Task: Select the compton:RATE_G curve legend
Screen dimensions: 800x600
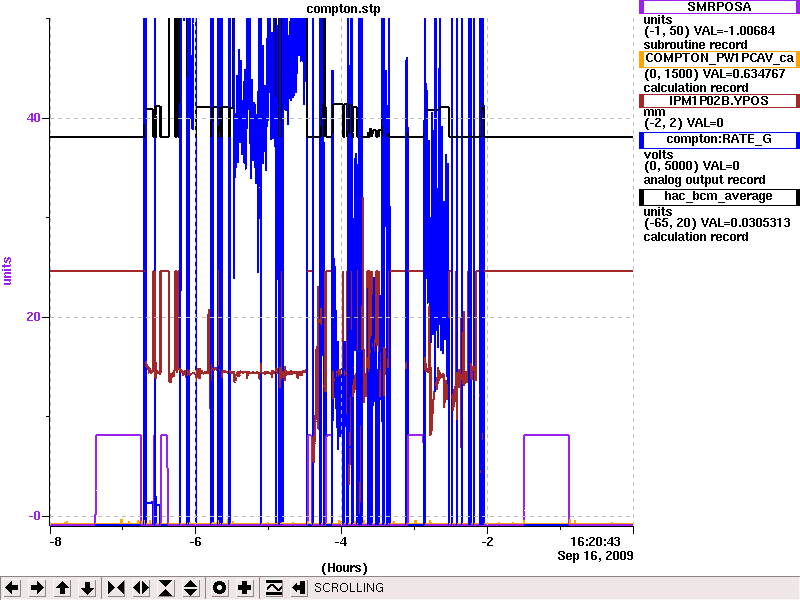Action: coord(719,139)
